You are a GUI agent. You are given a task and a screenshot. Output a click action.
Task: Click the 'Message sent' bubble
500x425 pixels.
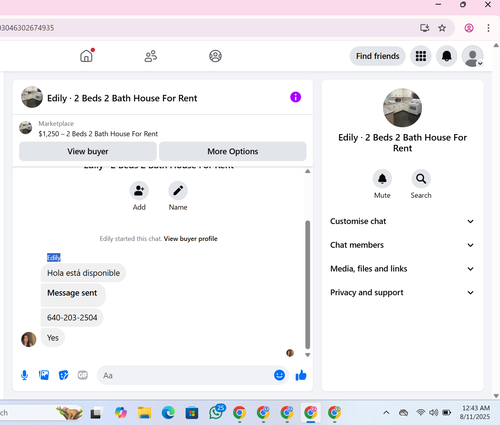[x=73, y=295]
